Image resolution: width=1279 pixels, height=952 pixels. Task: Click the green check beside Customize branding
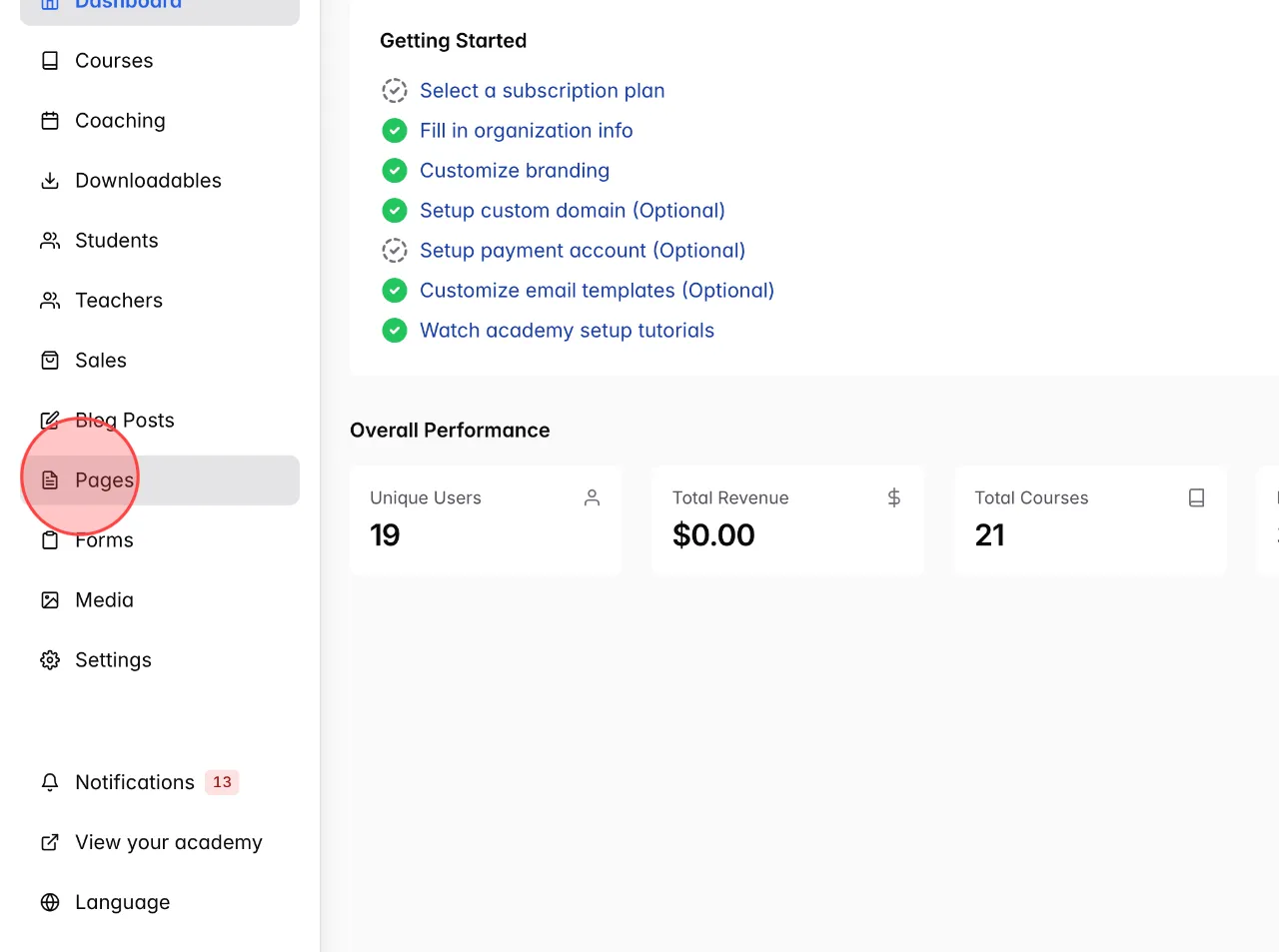click(395, 171)
